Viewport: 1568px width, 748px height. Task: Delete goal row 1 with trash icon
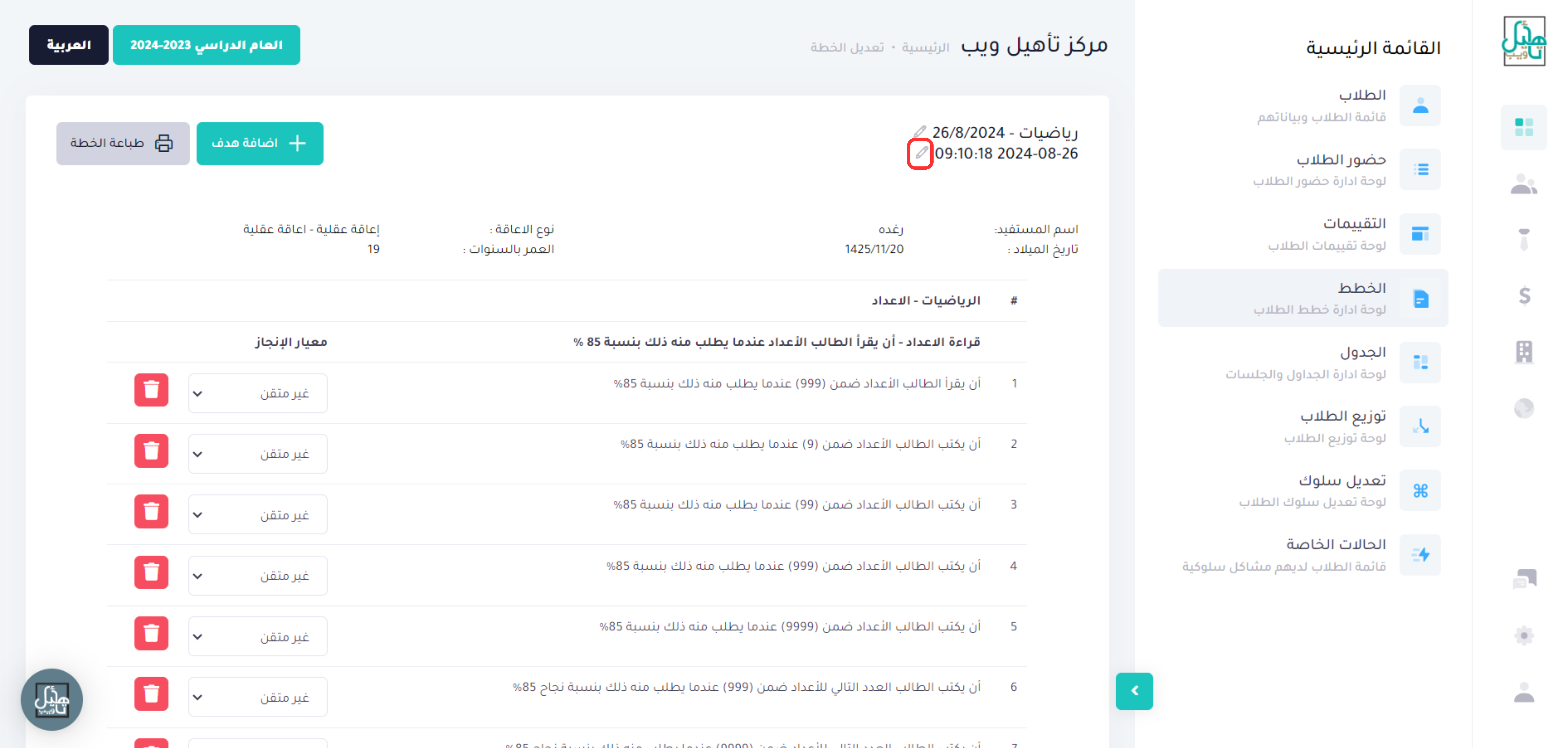[151, 390]
